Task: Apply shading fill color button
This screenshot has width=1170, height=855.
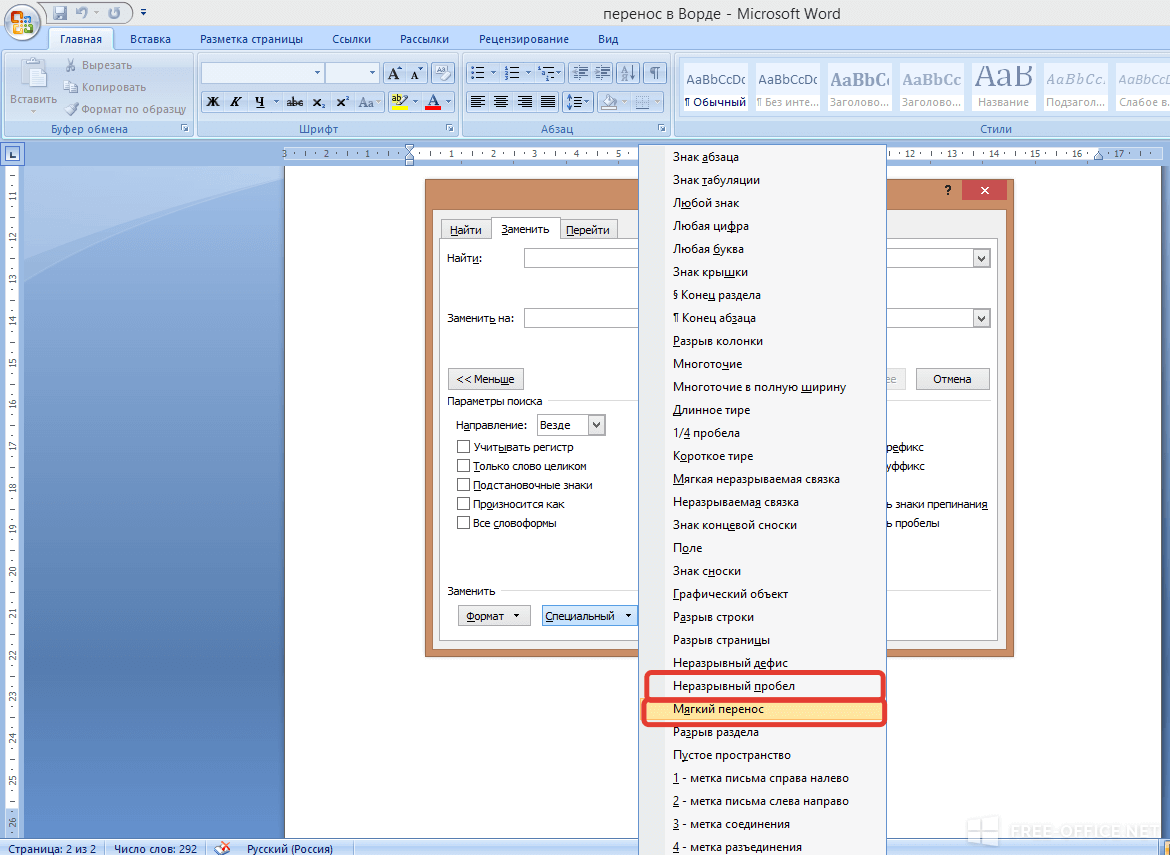Action: (609, 102)
